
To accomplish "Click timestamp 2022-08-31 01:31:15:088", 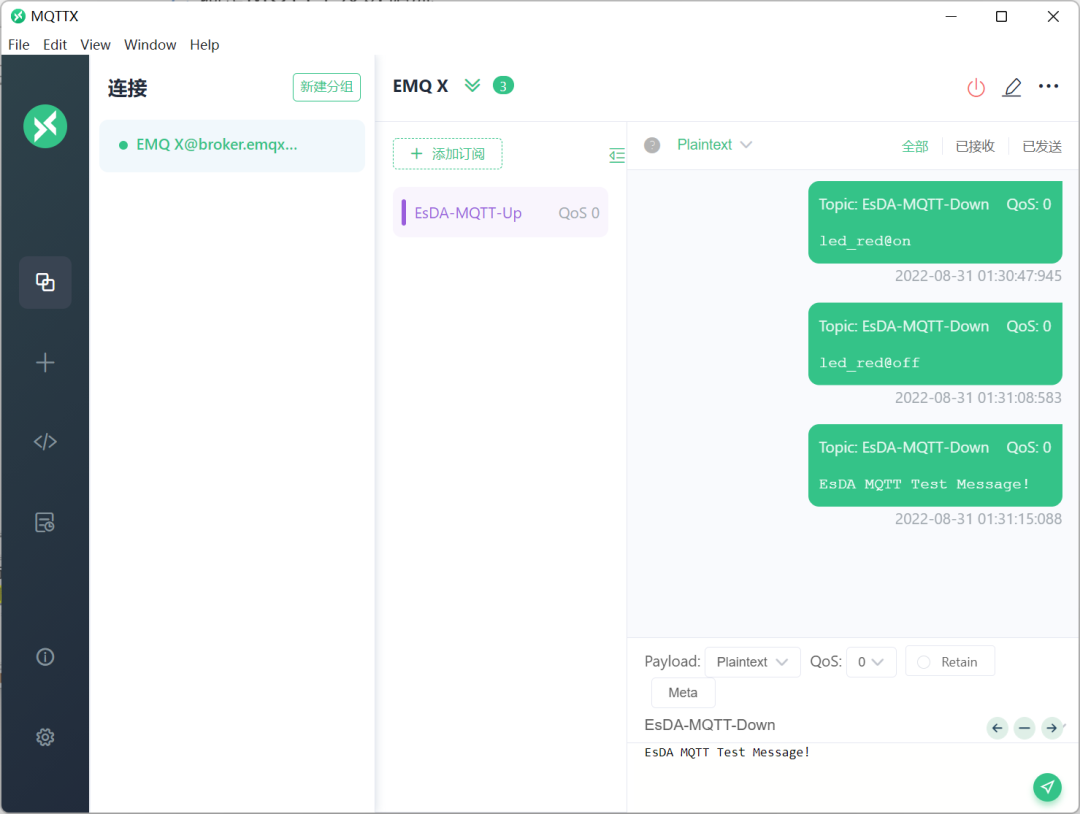I will tap(978, 519).
